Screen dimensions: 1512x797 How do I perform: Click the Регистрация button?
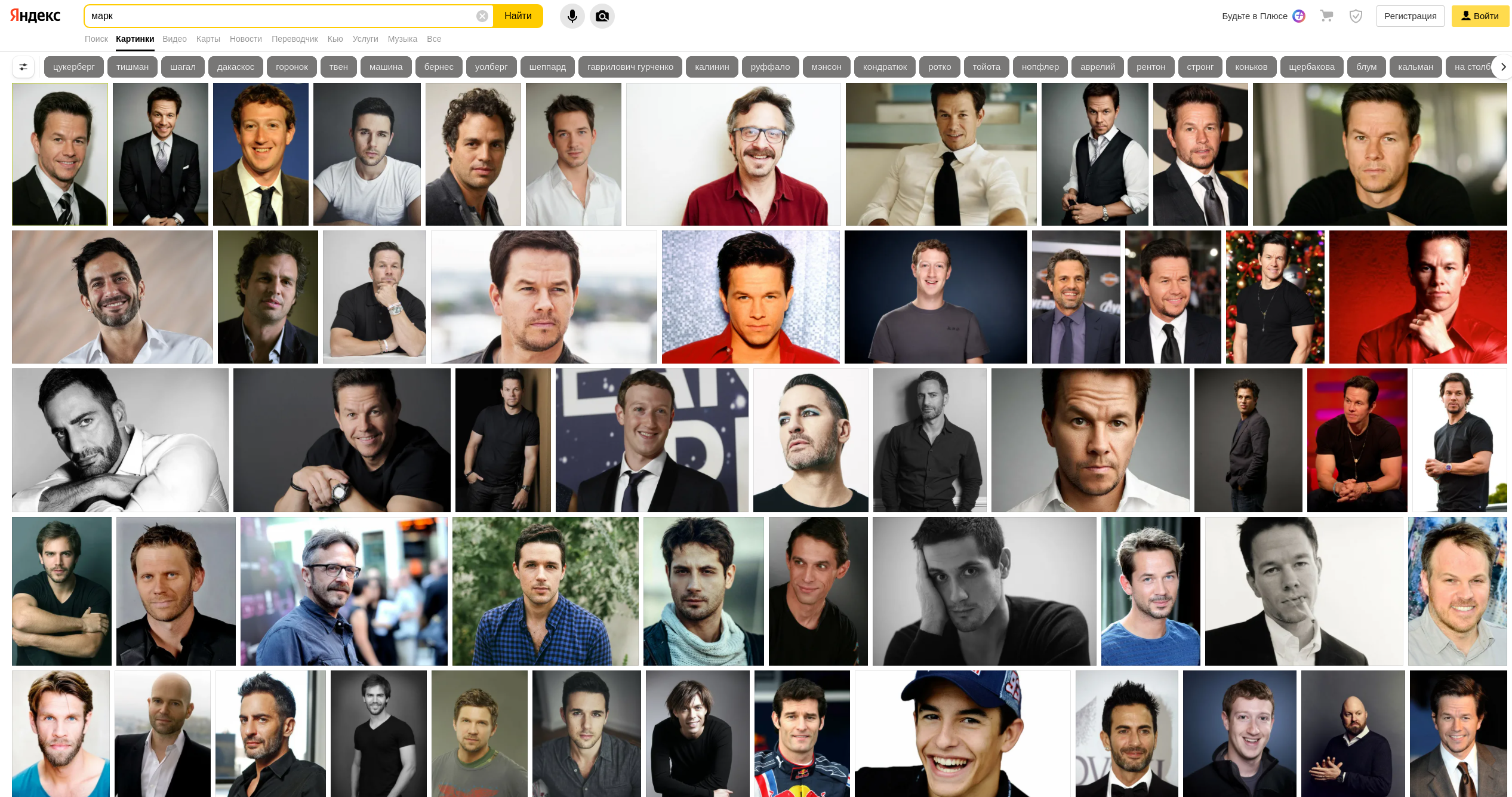pos(1410,16)
